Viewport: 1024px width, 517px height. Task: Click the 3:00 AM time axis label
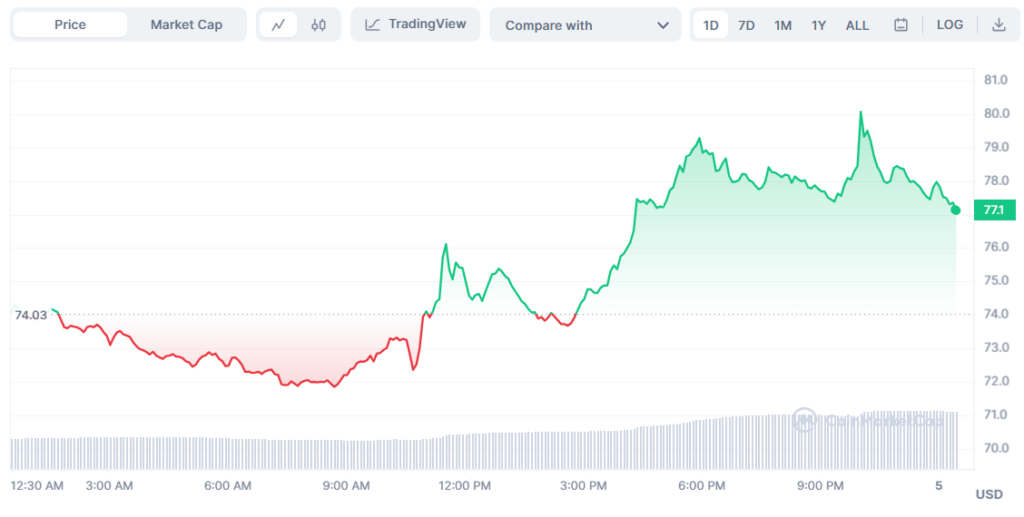tap(109, 486)
